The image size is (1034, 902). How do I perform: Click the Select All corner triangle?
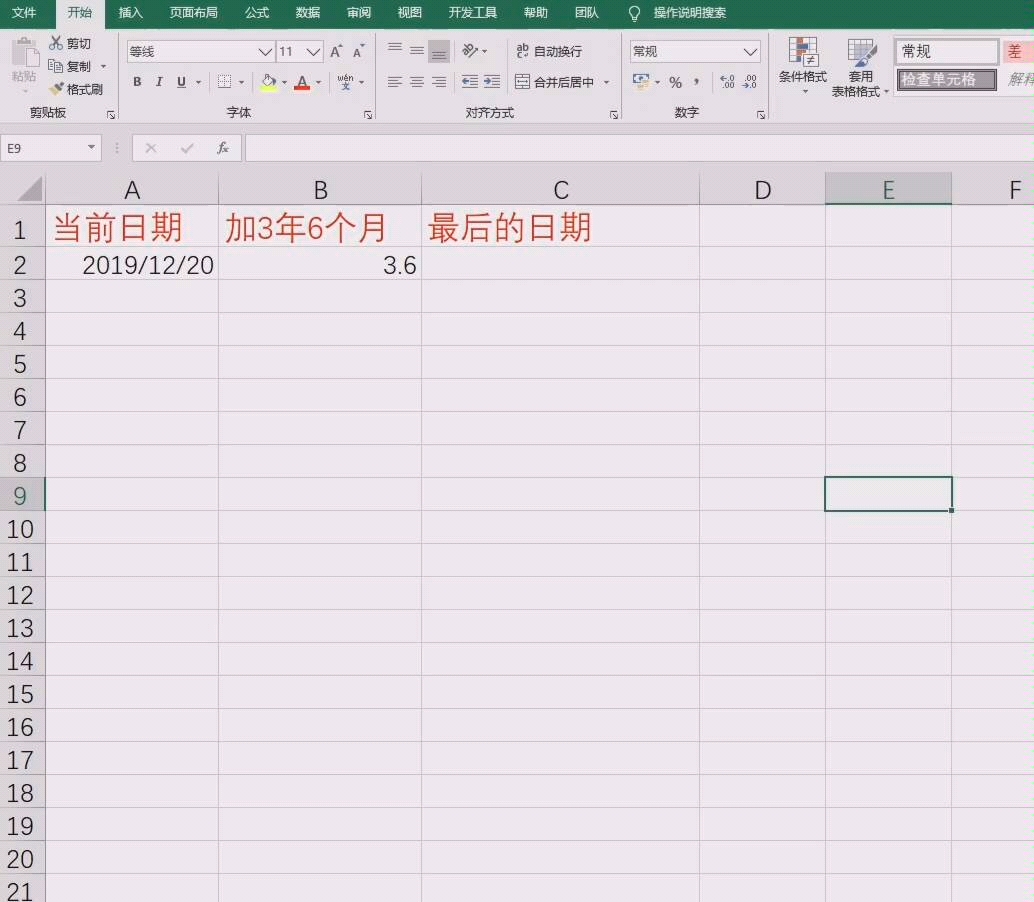tap(30, 189)
